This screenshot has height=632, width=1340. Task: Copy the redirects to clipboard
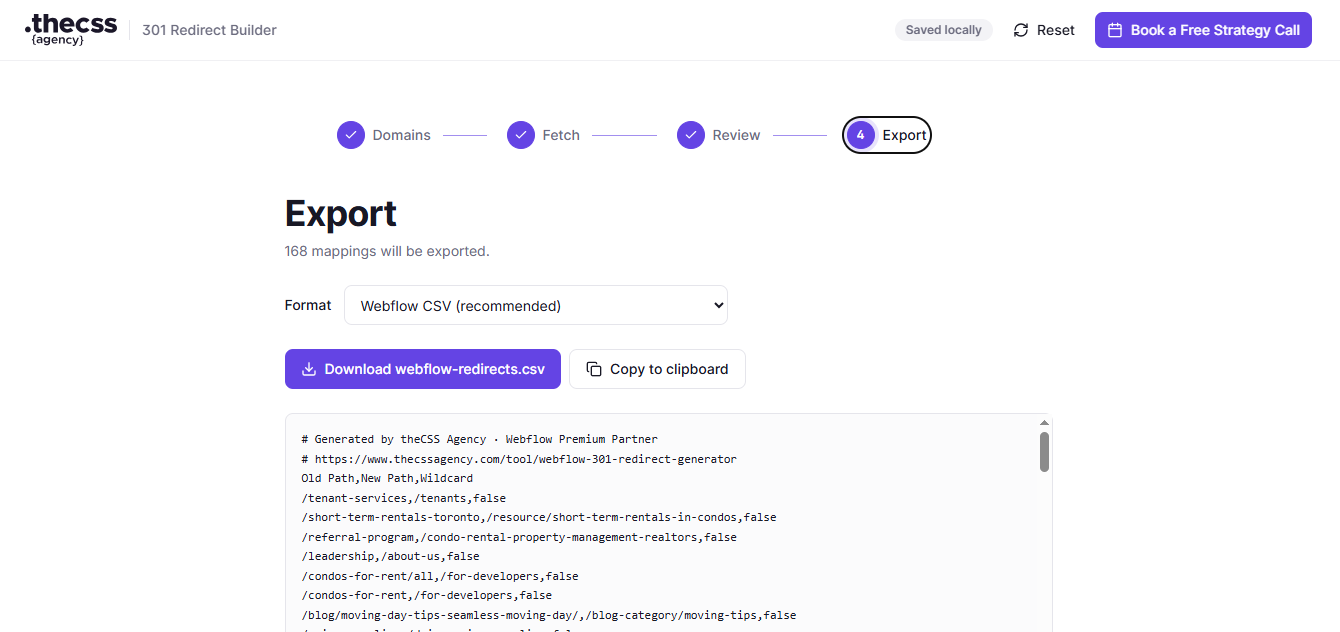657,369
